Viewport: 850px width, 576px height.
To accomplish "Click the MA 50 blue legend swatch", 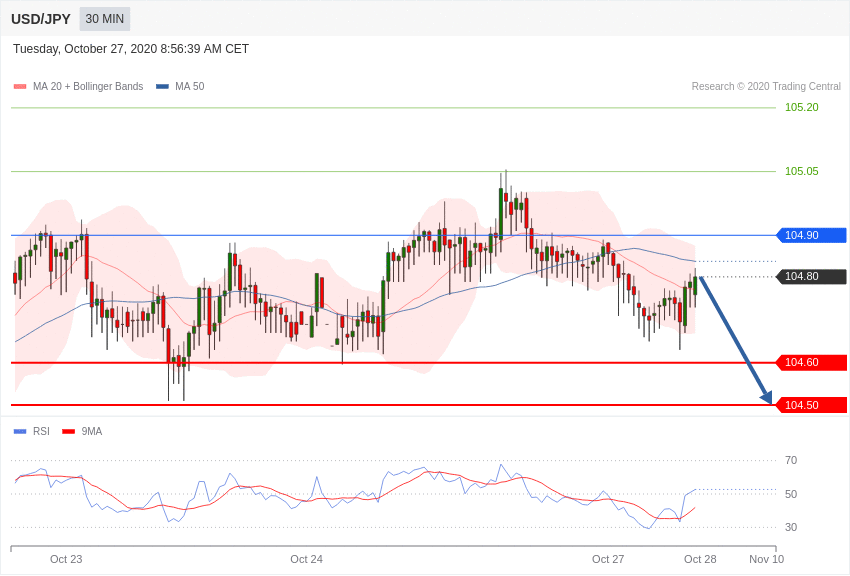I will point(162,86).
